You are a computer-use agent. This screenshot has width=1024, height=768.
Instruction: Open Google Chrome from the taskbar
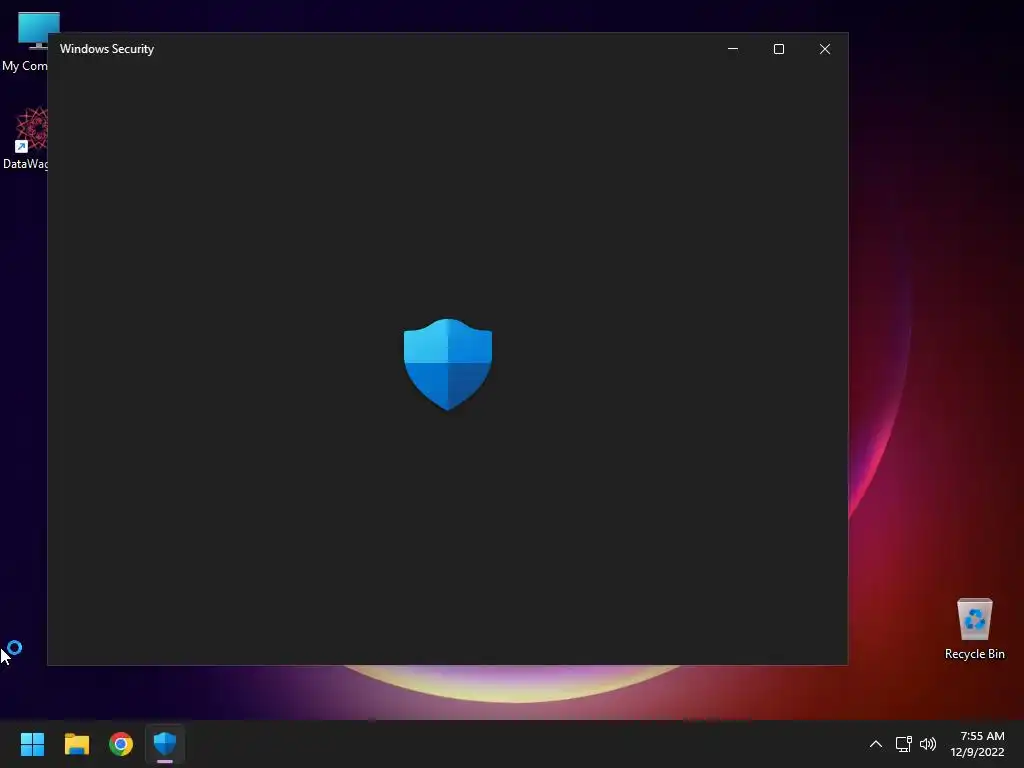coord(121,744)
